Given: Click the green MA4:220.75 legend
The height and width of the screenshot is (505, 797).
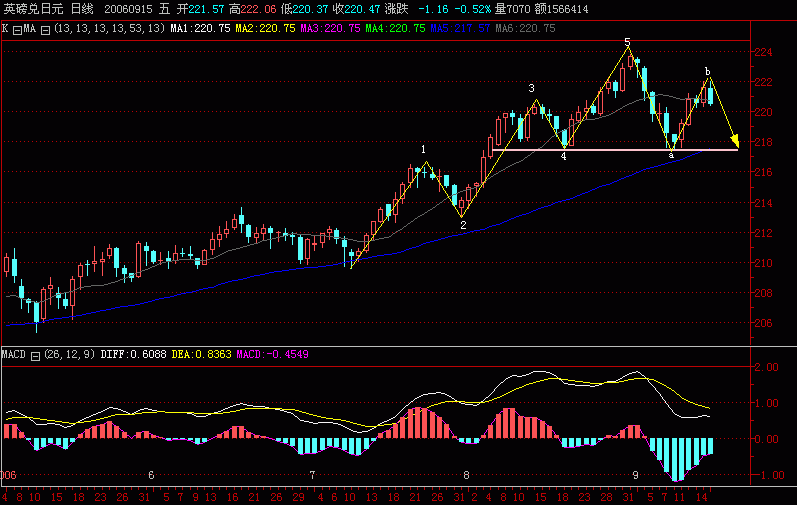Looking at the screenshot, I should coord(395,28).
